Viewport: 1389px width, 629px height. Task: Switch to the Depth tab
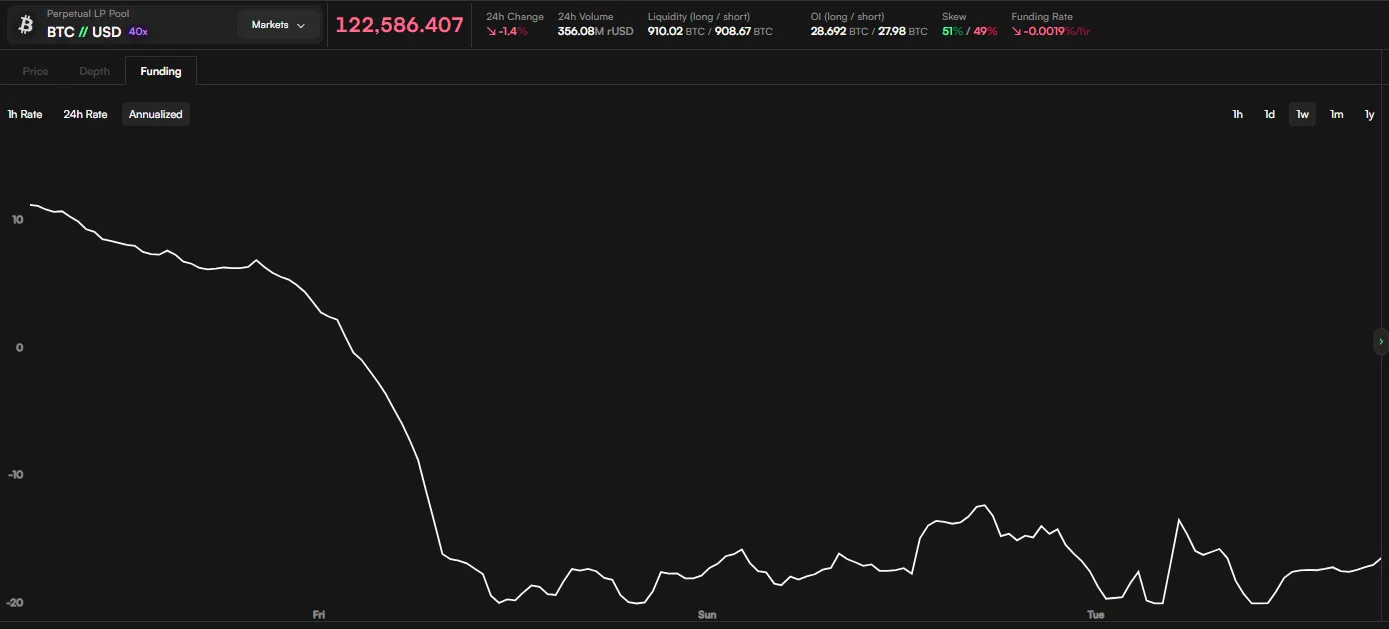(95, 72)
